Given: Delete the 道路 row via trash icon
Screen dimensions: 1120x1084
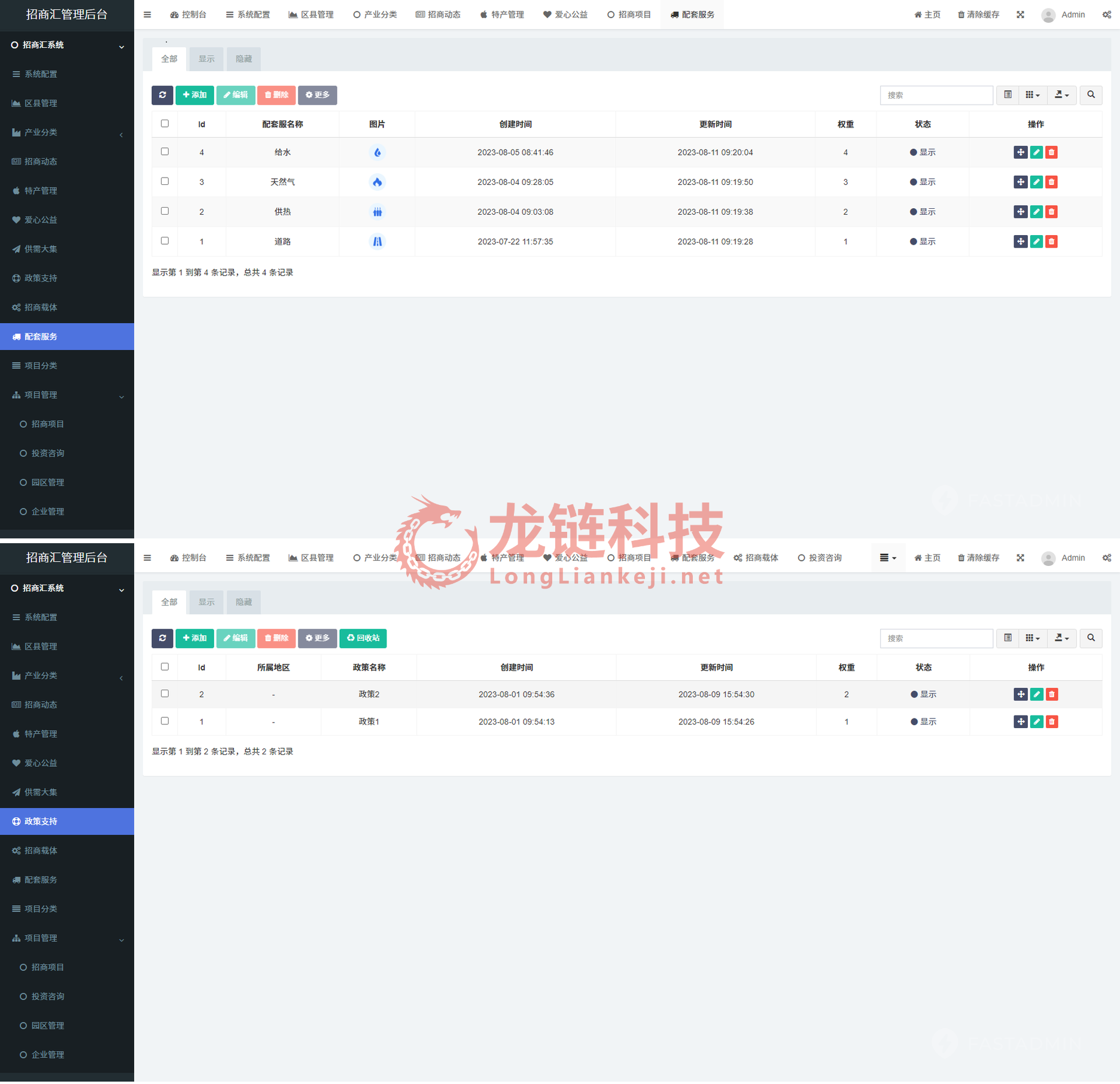Looking at the screenshot, I should 1051,242.
